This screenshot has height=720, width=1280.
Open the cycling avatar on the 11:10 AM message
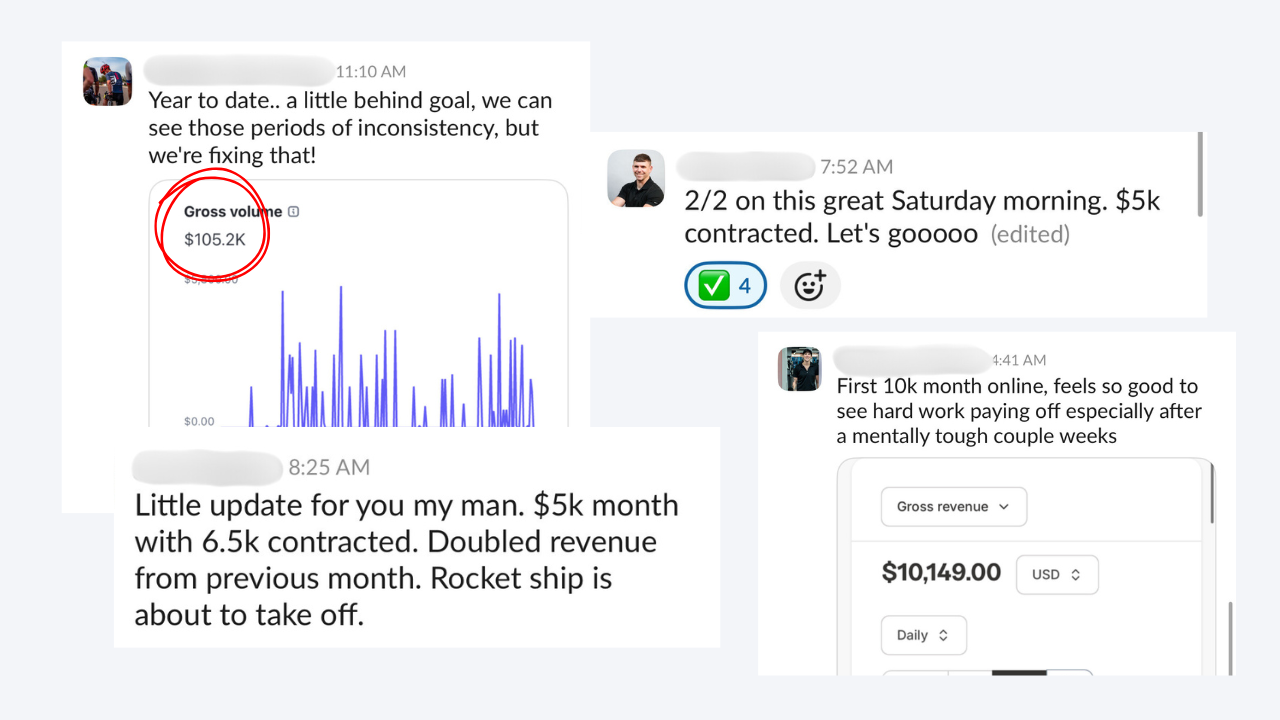107,81
